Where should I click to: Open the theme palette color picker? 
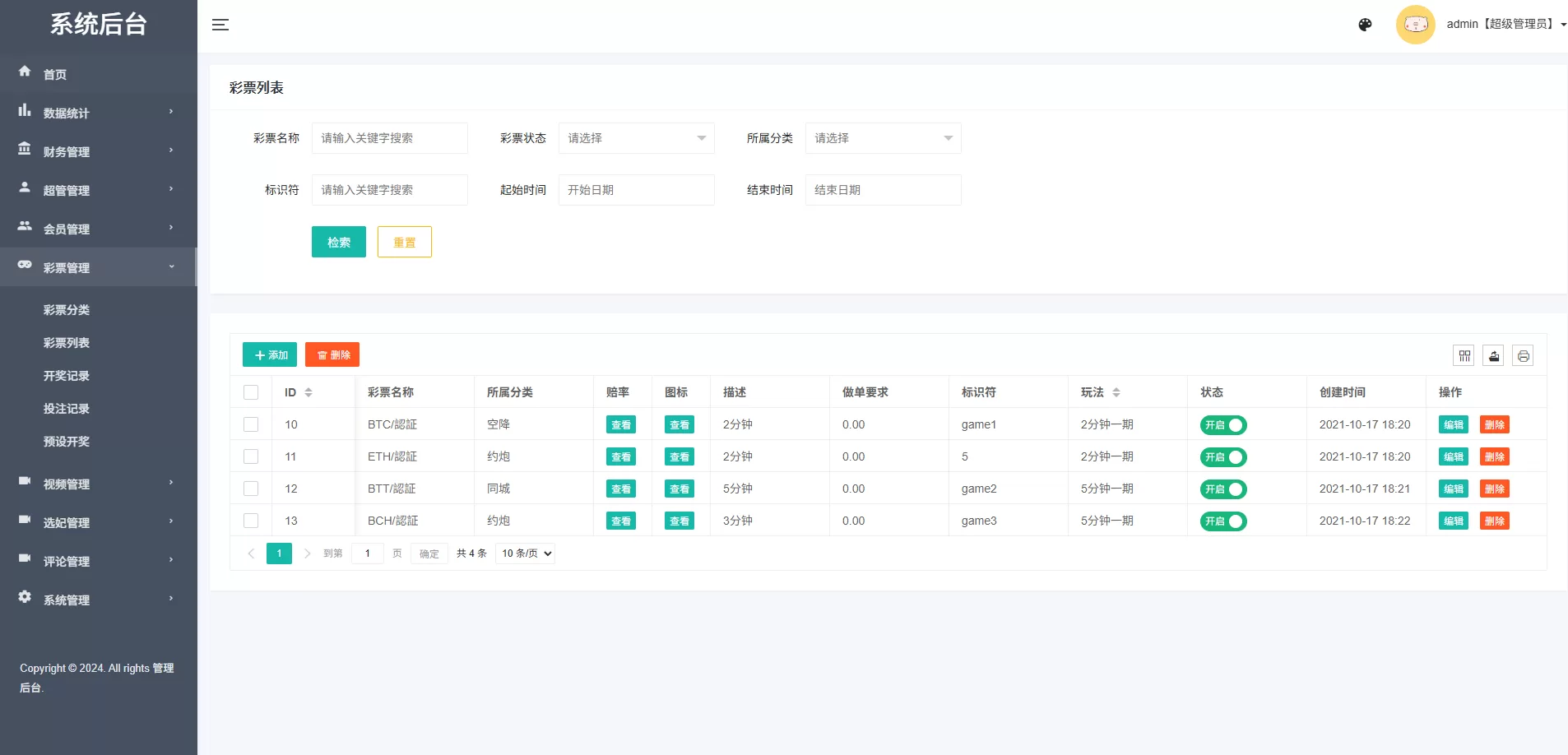click(1365, 24)
